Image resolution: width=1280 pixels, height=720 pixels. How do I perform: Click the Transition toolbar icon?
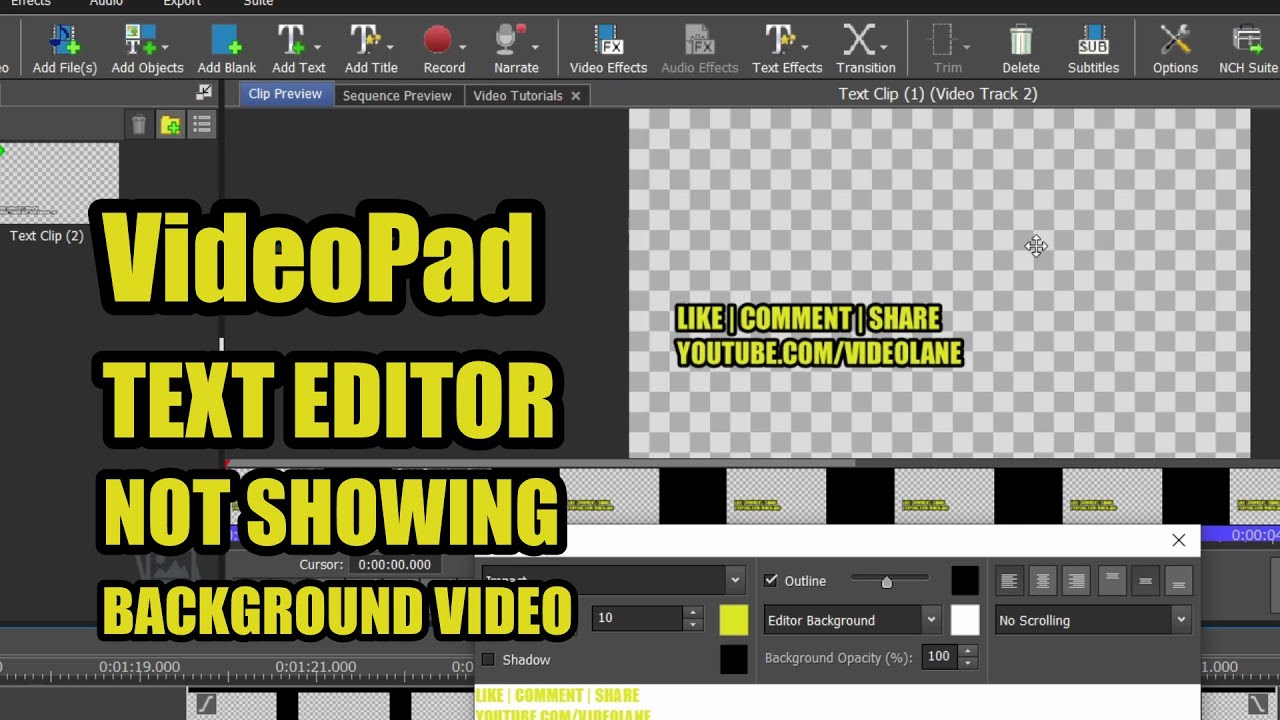859,40
